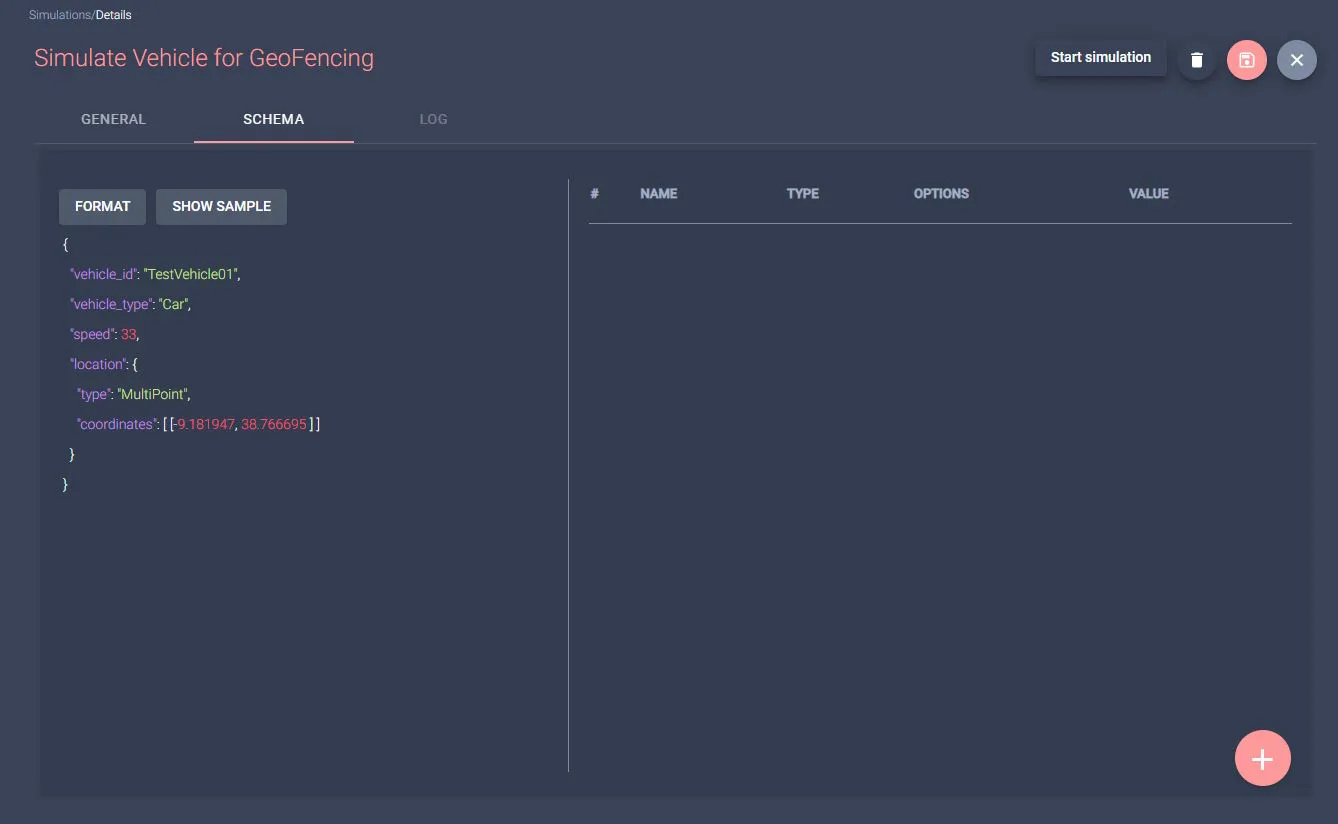Click the trash delete simulation icon
The height and width of the screenshot is (824, 1338).
[1196, 60]
